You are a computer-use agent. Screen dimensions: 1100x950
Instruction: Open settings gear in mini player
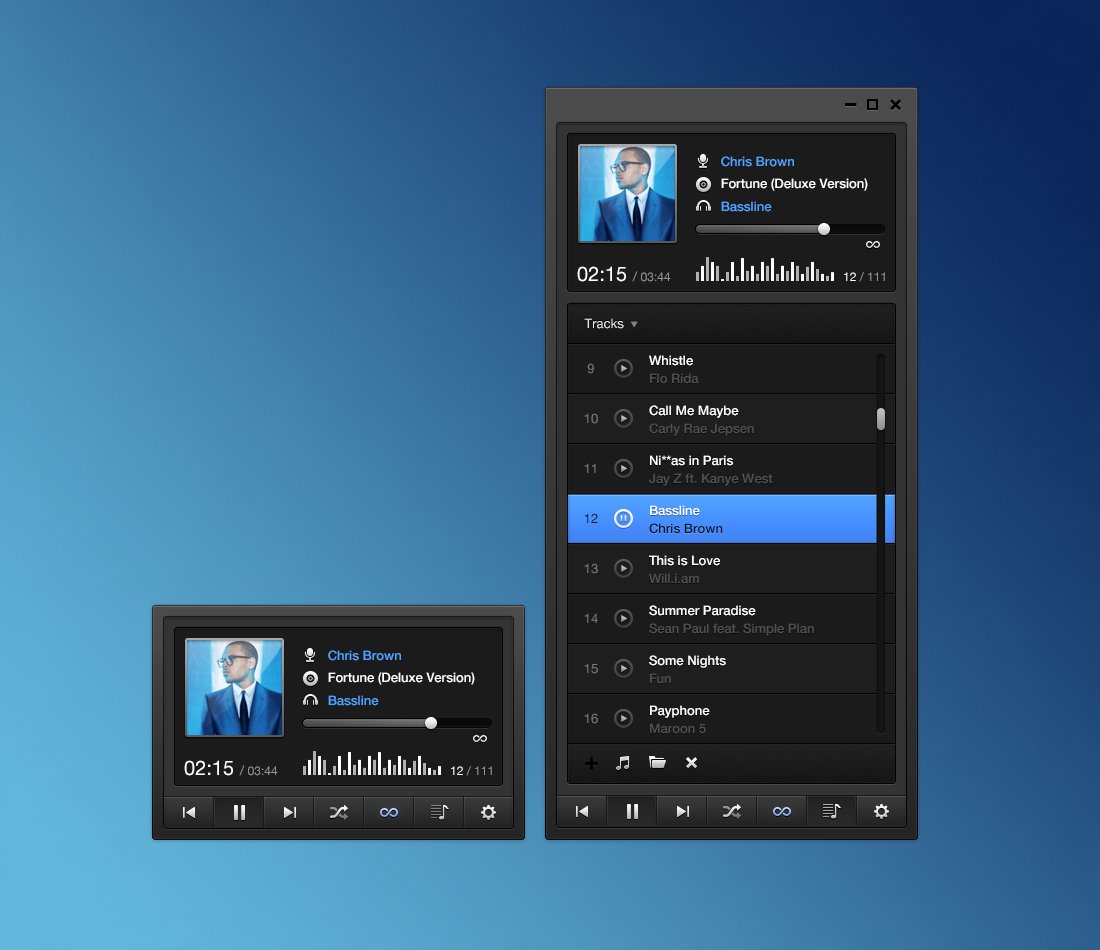click(x=488, y=812)
